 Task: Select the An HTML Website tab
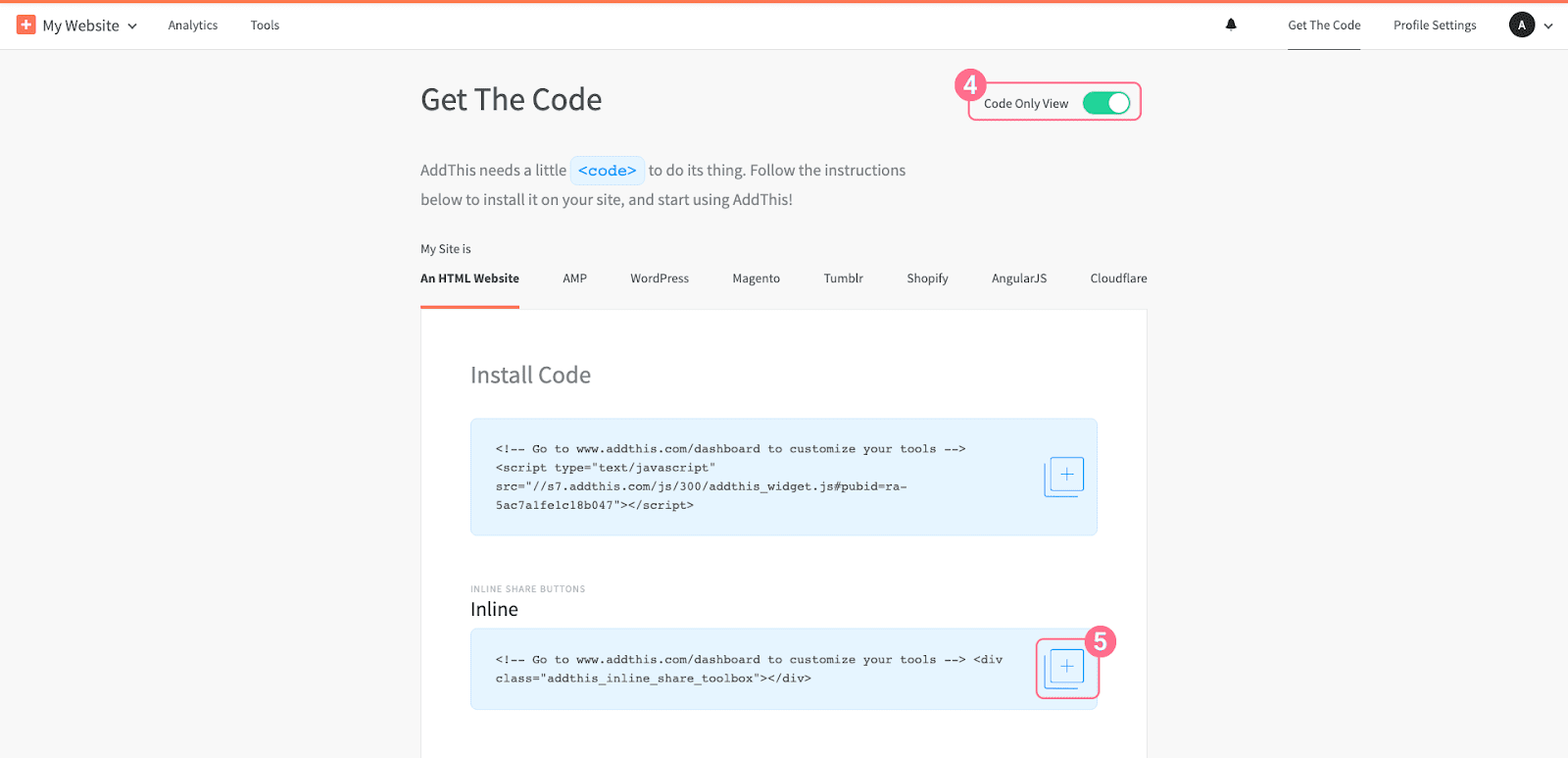pos(469,278)
